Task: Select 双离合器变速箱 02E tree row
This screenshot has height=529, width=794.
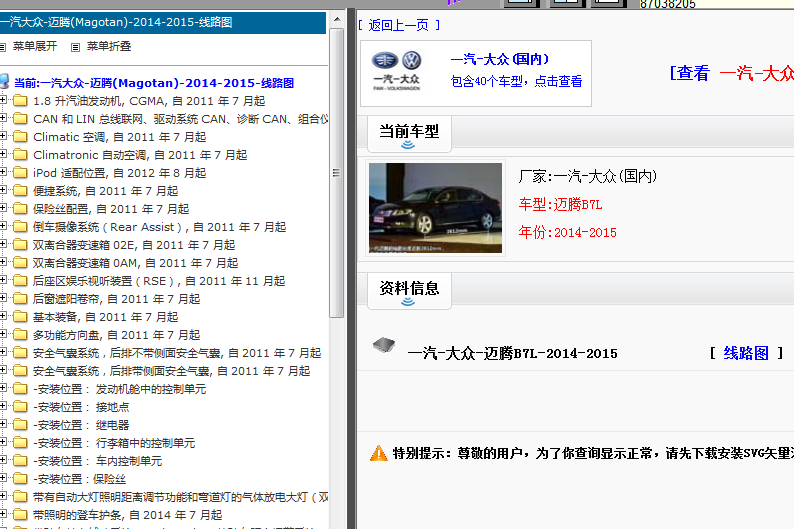Action: tap(134, 245)
